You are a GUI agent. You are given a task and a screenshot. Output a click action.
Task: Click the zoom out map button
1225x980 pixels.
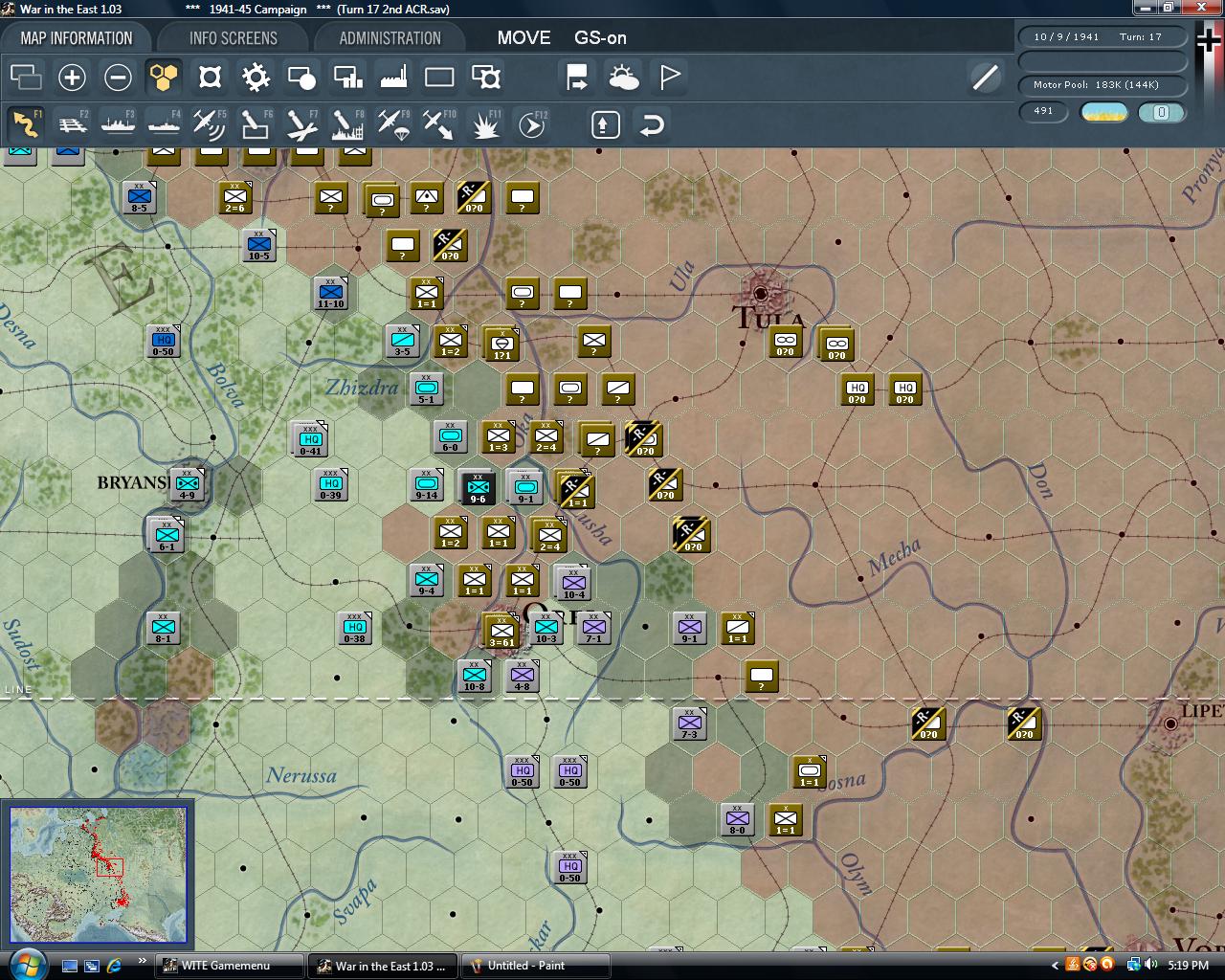point(118,78)
